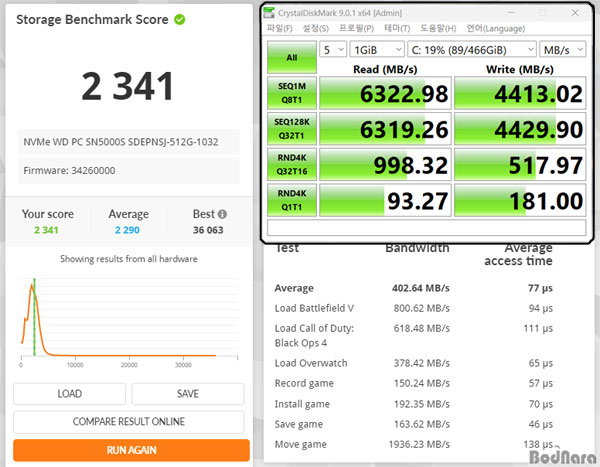
Task: Click the info icon next to Best
Action: [222, 214]
